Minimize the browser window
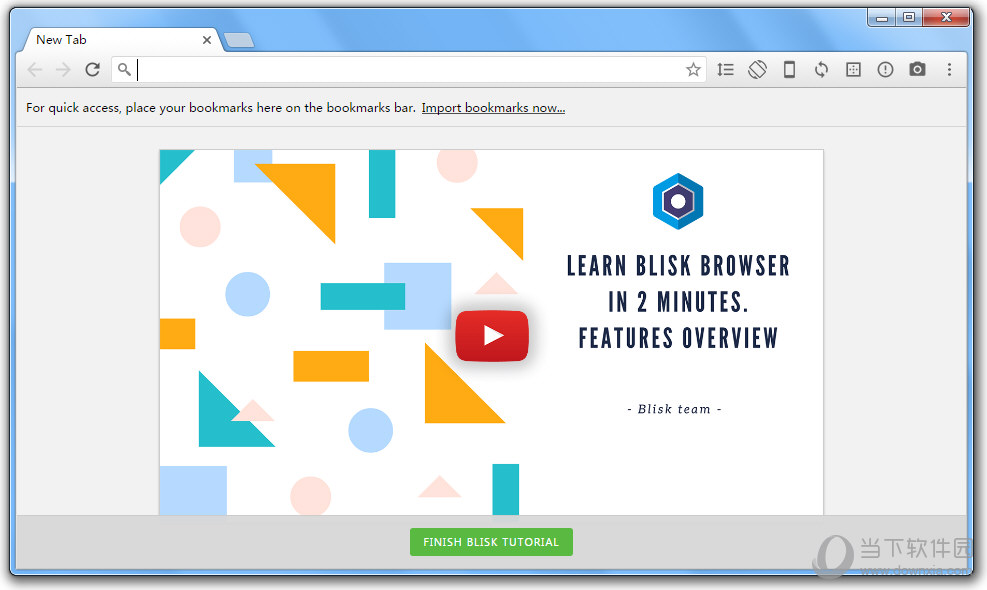 click(882, 18)
